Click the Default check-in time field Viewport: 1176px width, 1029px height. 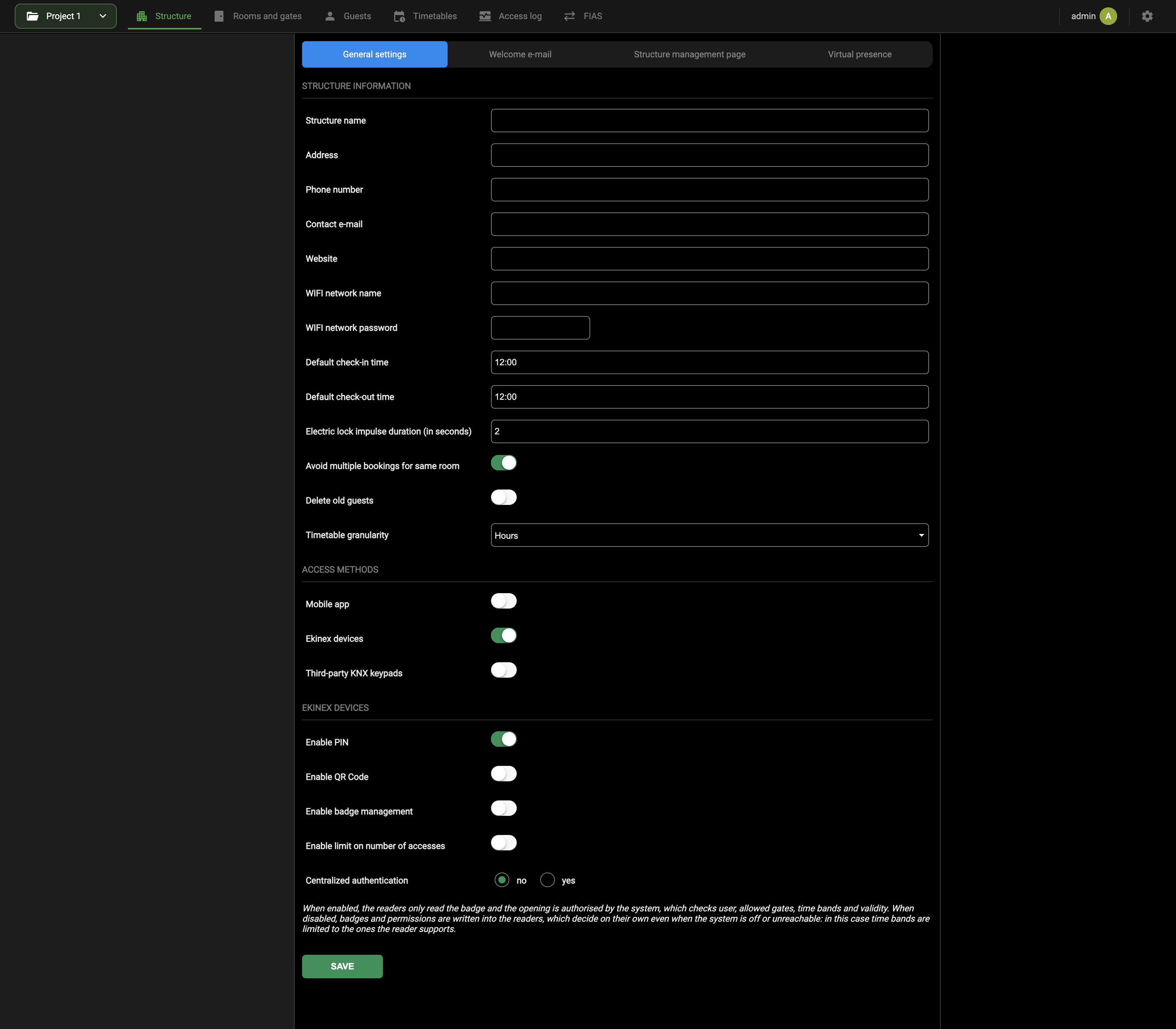[709, 362]
